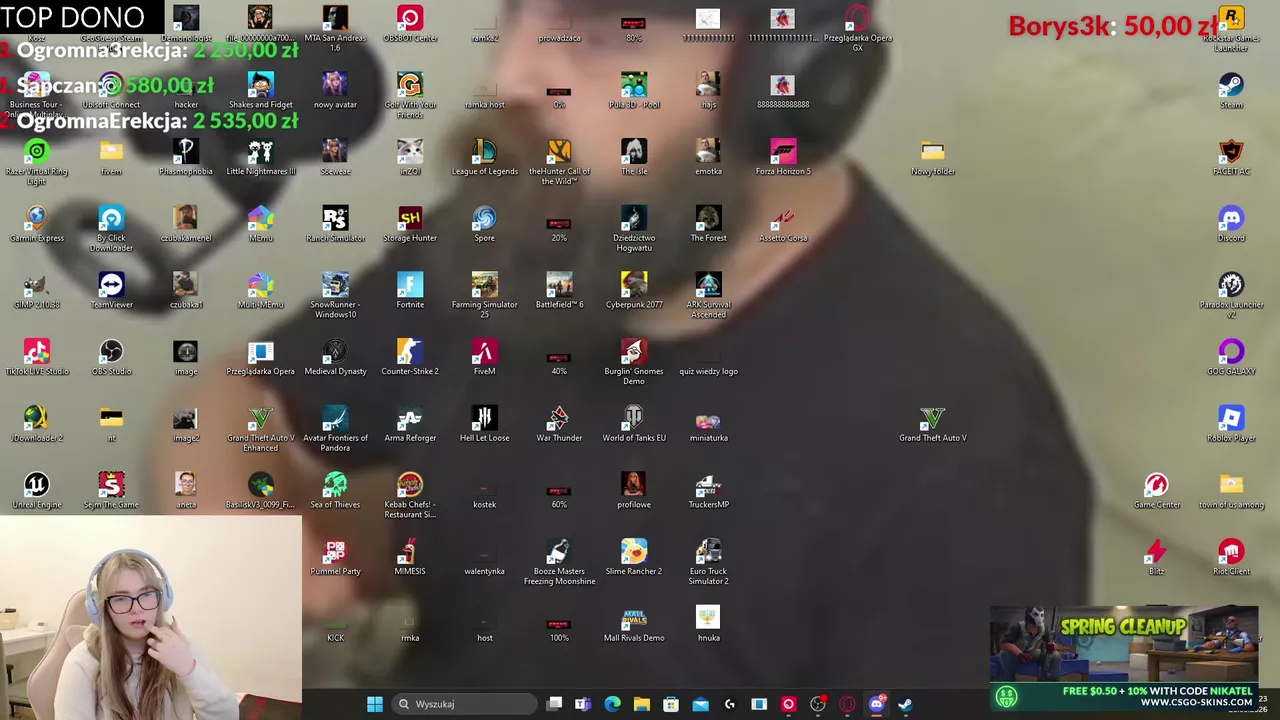
Task: Open the MIMESIS desktop shortcut
Action: (x=410, y=552)
